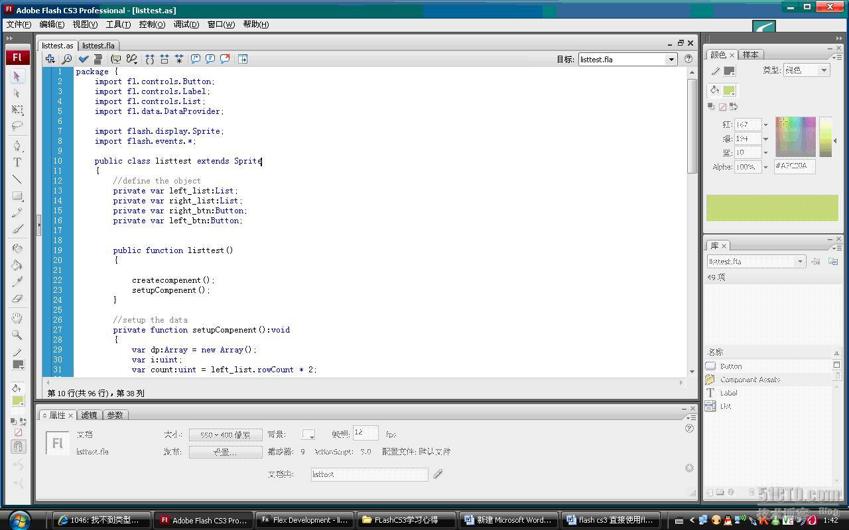849x530 pixels.
Task: Select the Text tool in the toolbox
Action: (x=17, y=162)
